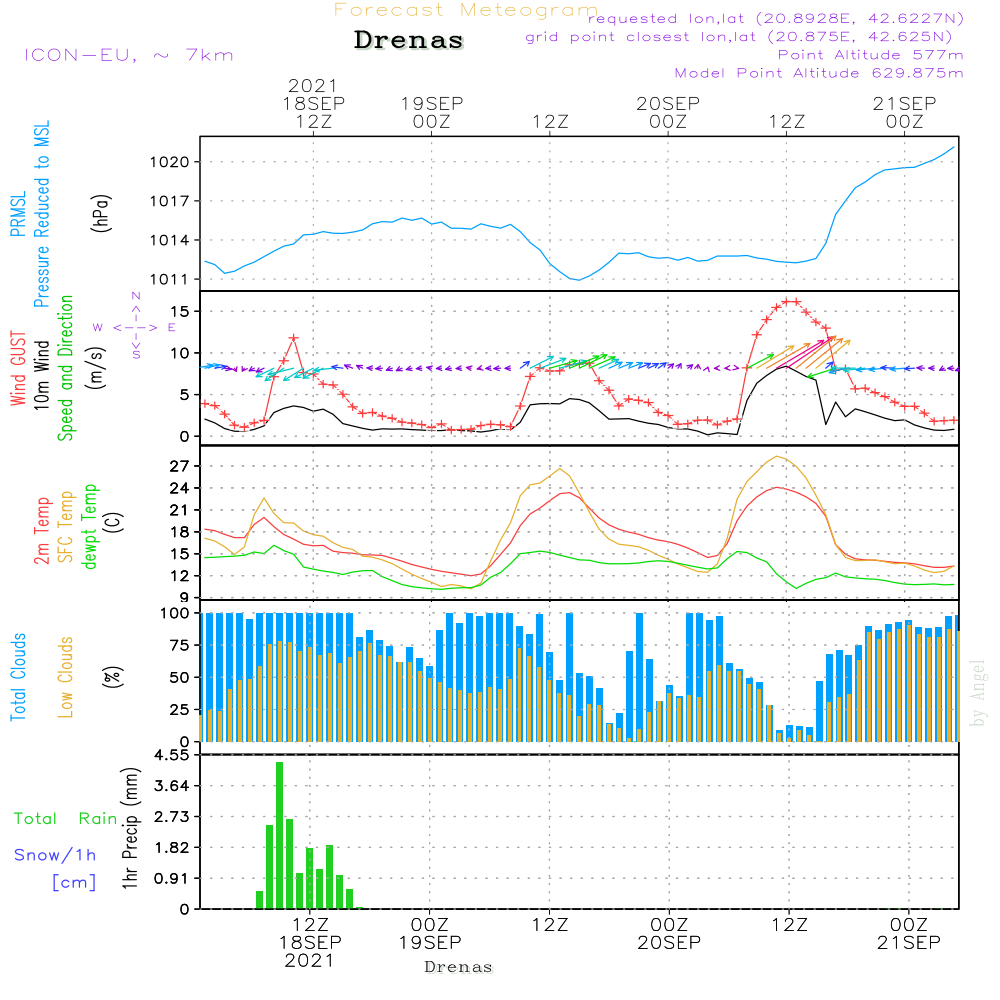The image size is (1000, 1000).
Task: Click the '4.55' precipitation axis value
Action: point(172,755)
